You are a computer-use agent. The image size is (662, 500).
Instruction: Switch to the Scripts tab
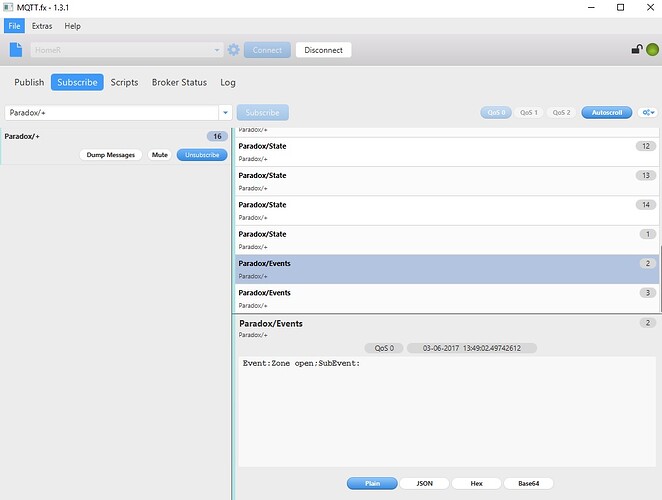124,82
